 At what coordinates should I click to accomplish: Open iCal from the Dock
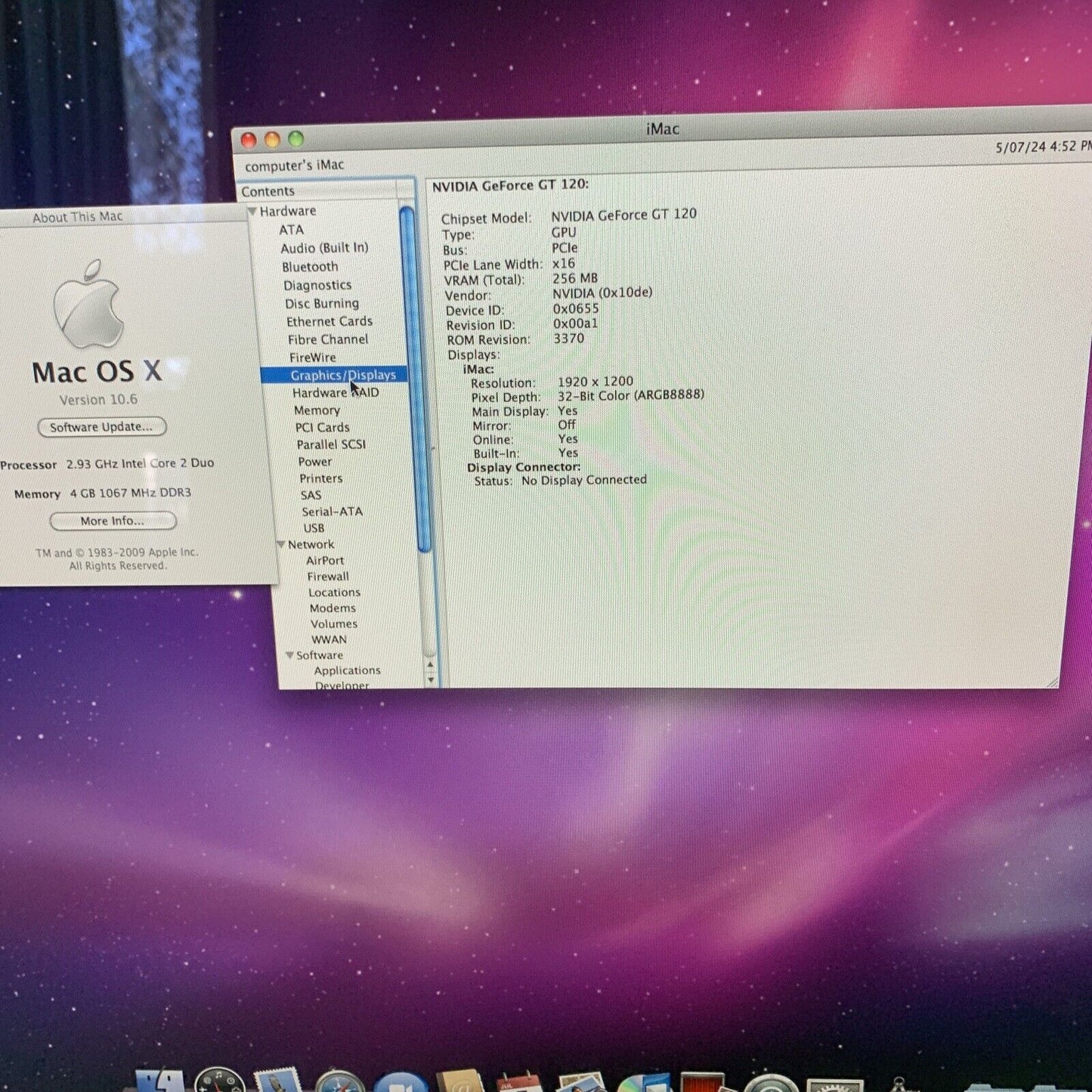point(519,1081)
